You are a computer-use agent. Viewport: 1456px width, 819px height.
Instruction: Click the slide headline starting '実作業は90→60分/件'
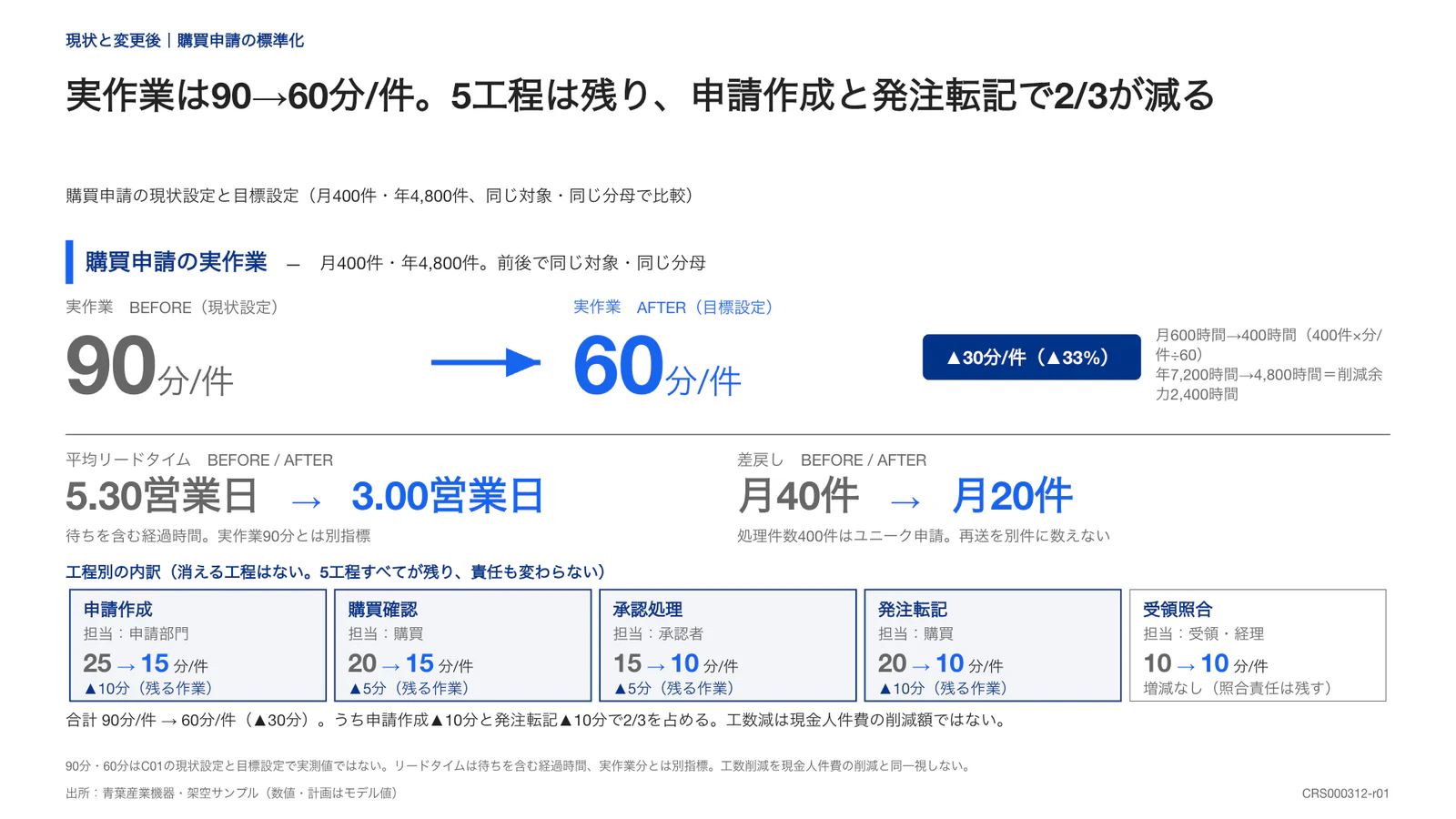[640, 96]
